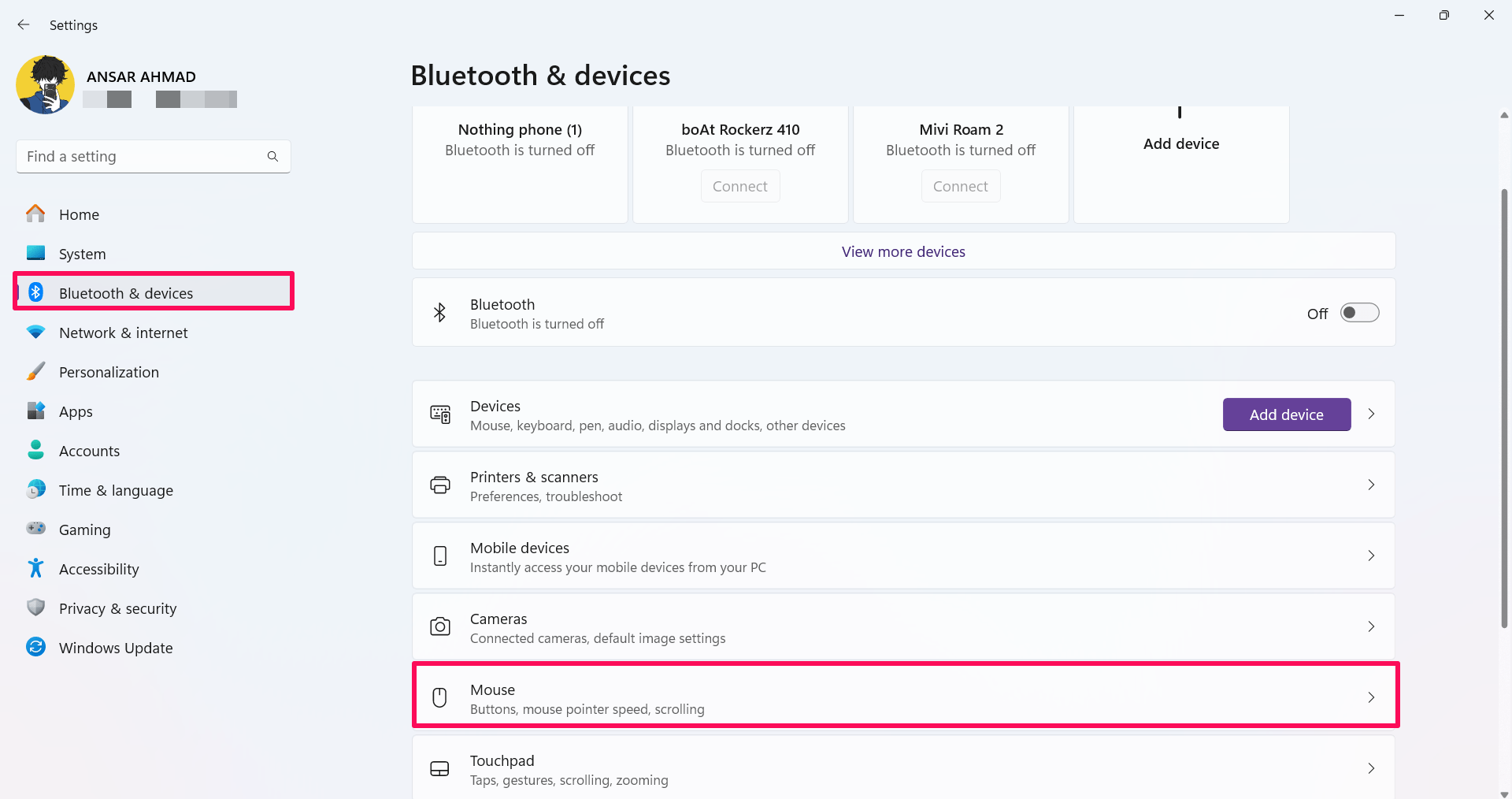The width and height of the screenshot is (1512, 799).
Task: Open Mobile devices row label
Action: 520,548
